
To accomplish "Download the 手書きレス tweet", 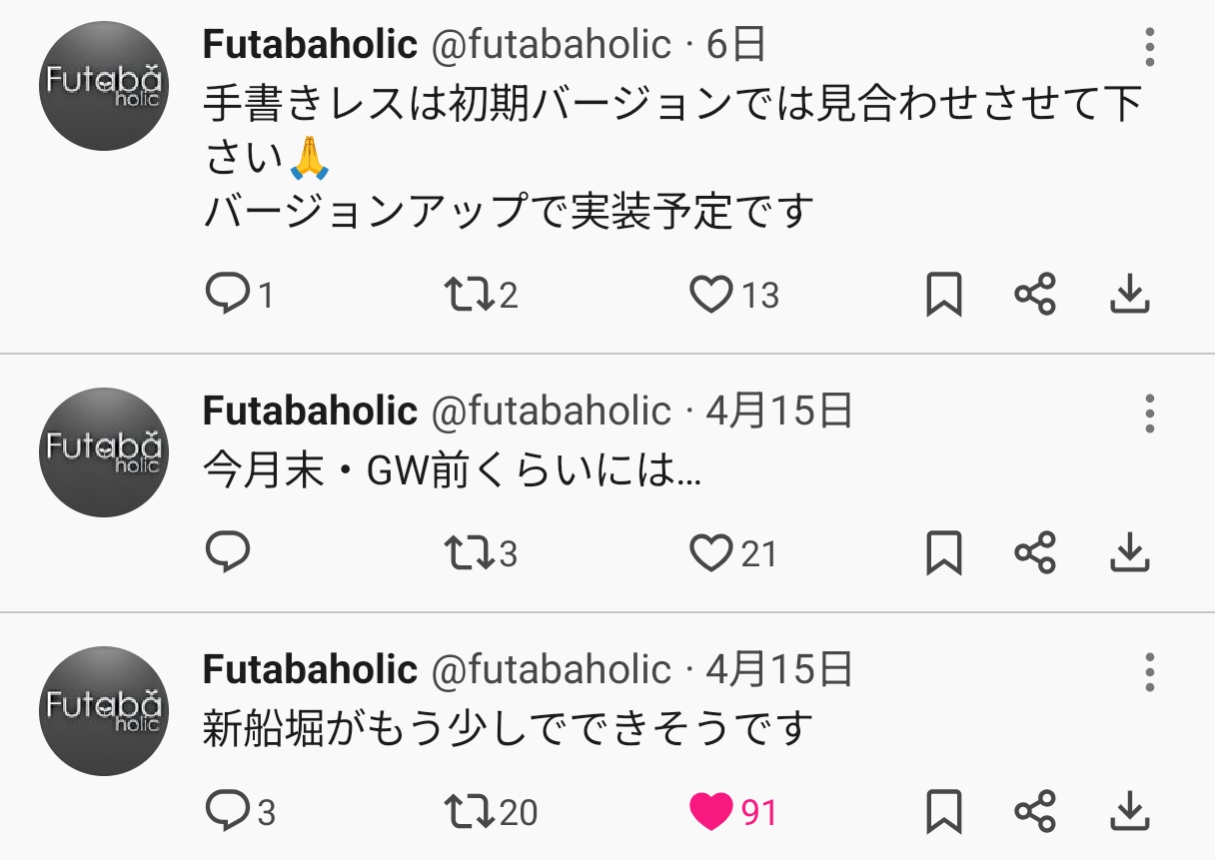I will [1130, 294].
